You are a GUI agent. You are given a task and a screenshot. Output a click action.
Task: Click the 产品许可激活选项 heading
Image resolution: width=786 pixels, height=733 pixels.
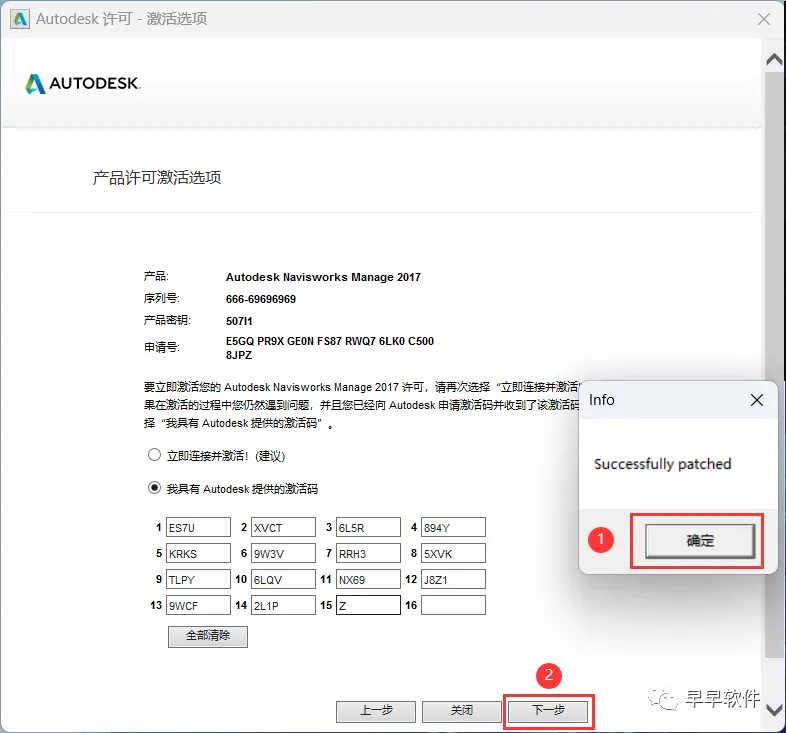click(x=157, y=177)
